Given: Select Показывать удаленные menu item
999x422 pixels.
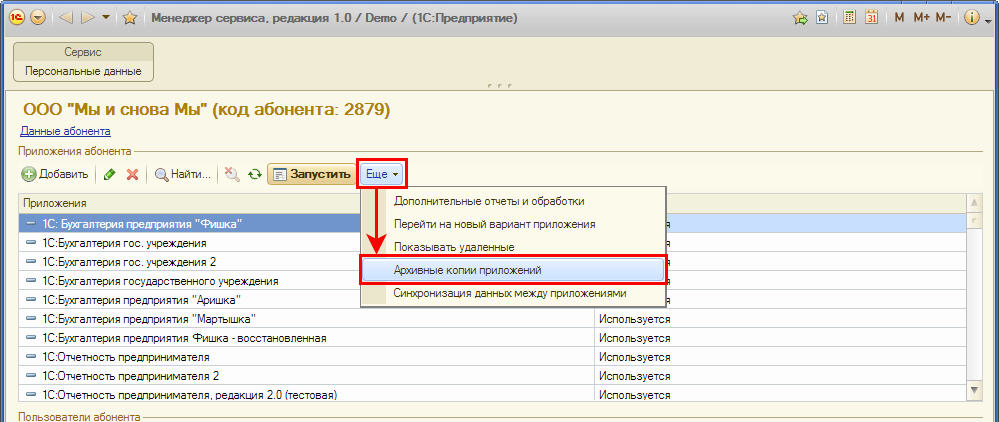Looking at the screenshot, I should (x=513, y=247).
